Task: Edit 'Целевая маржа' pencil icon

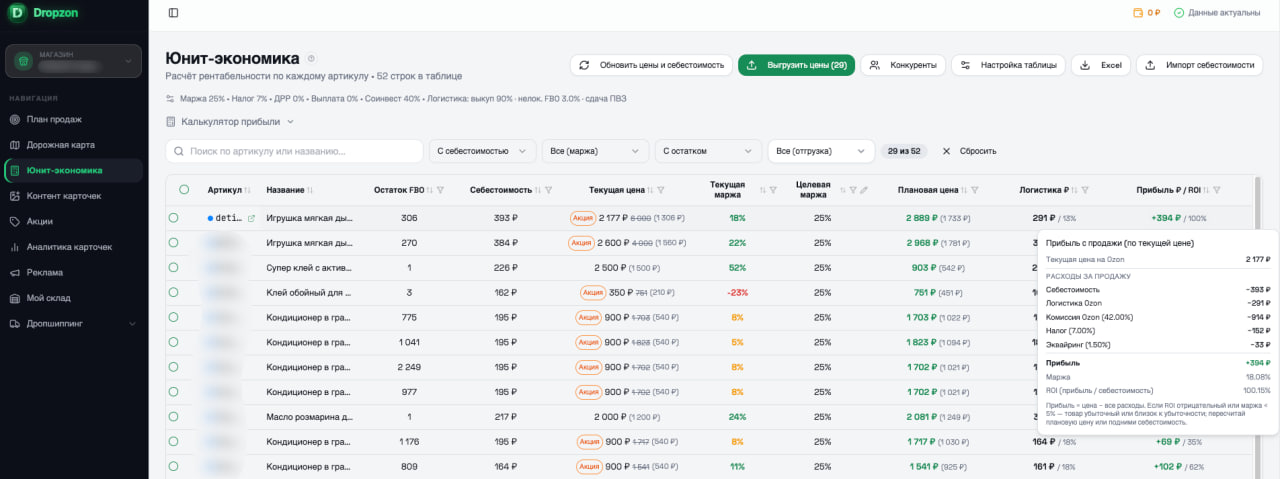Action: click(x=864, y=190)
